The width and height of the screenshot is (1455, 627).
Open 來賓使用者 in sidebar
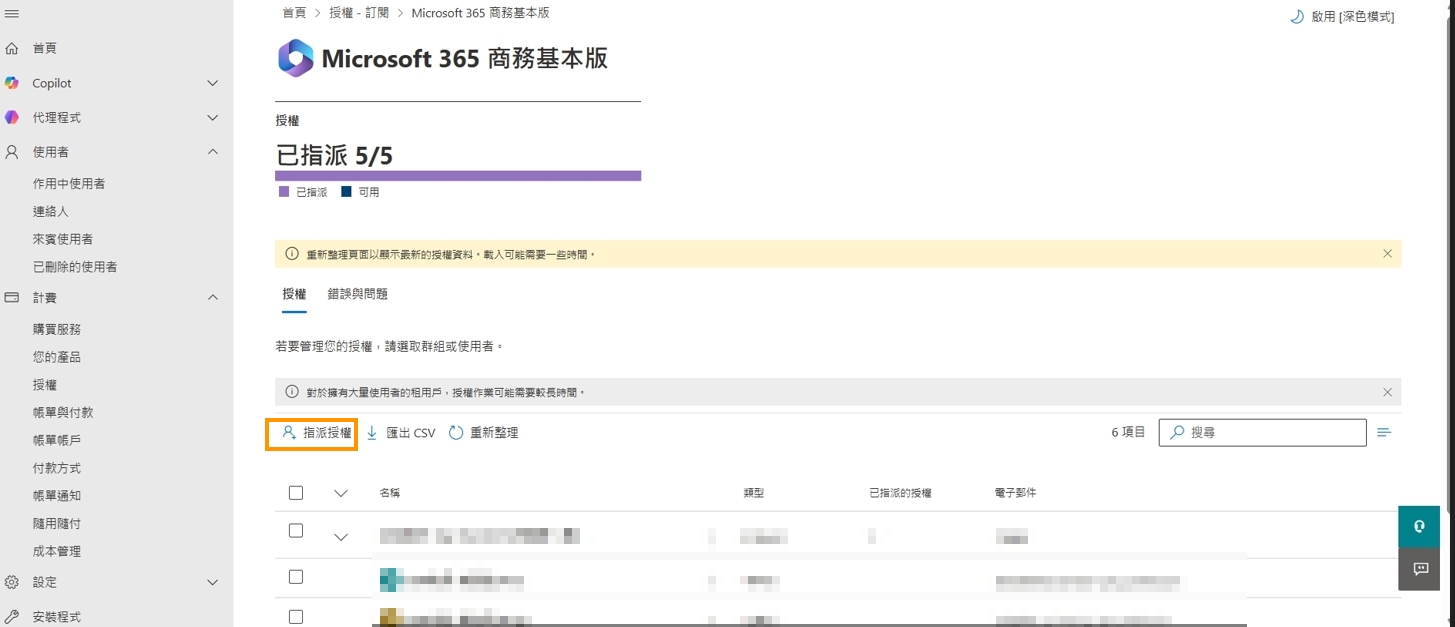(x=63, y=239)
